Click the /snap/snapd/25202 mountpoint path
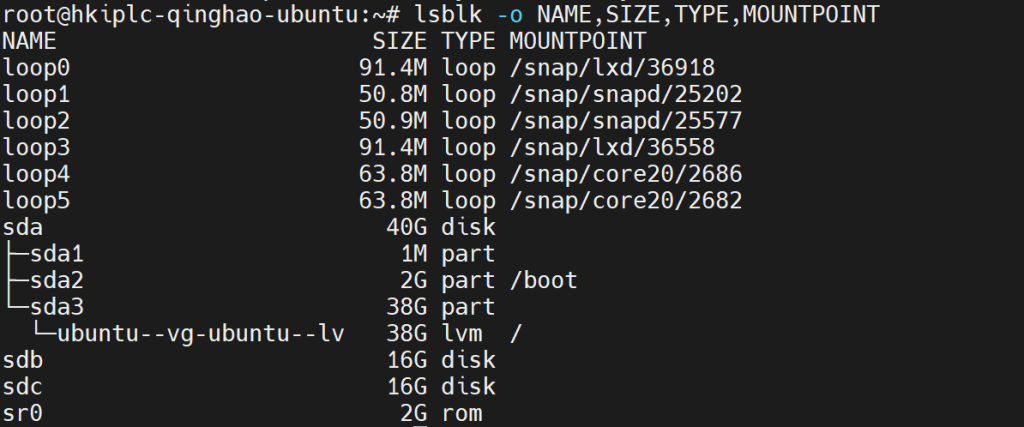1024x427 pixels. point(625,95)
